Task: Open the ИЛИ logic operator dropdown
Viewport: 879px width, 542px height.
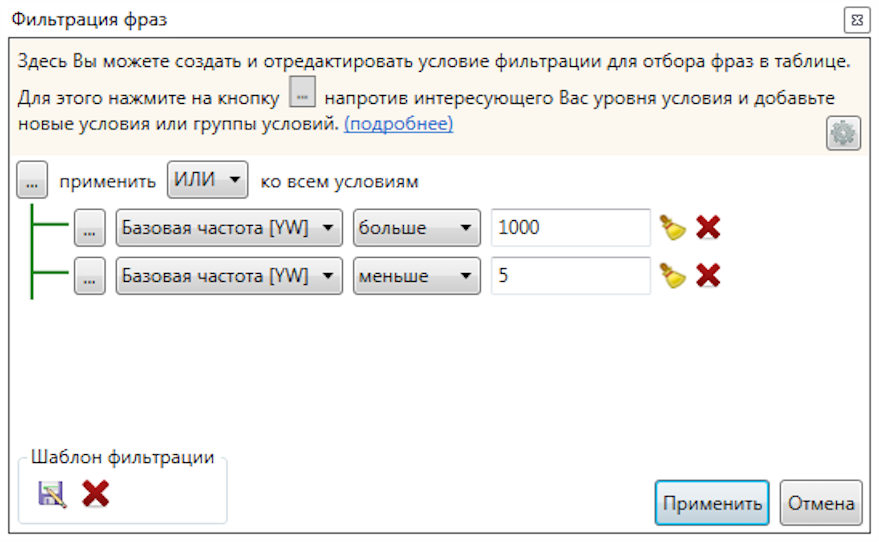Action: tap(207, 181)
